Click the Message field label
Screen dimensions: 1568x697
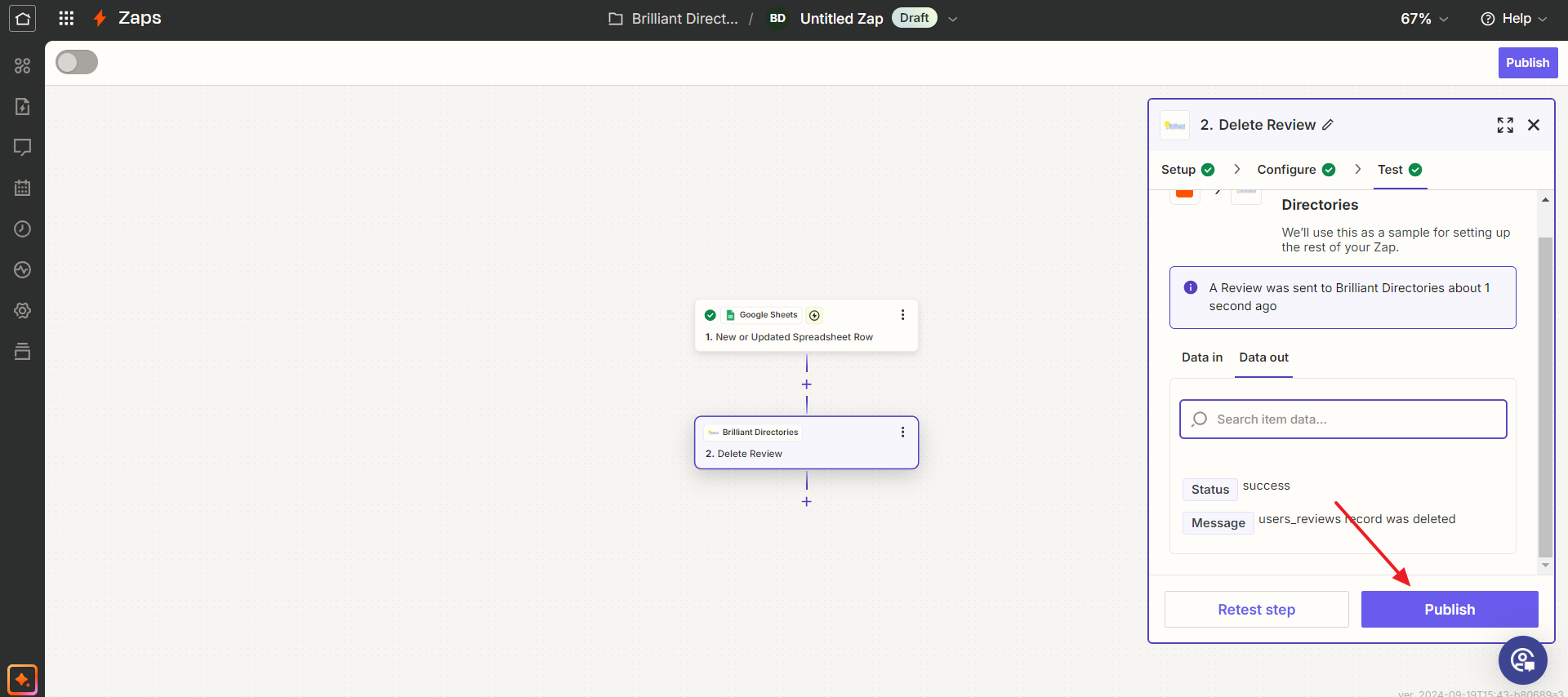click(x=1218, y=523)
